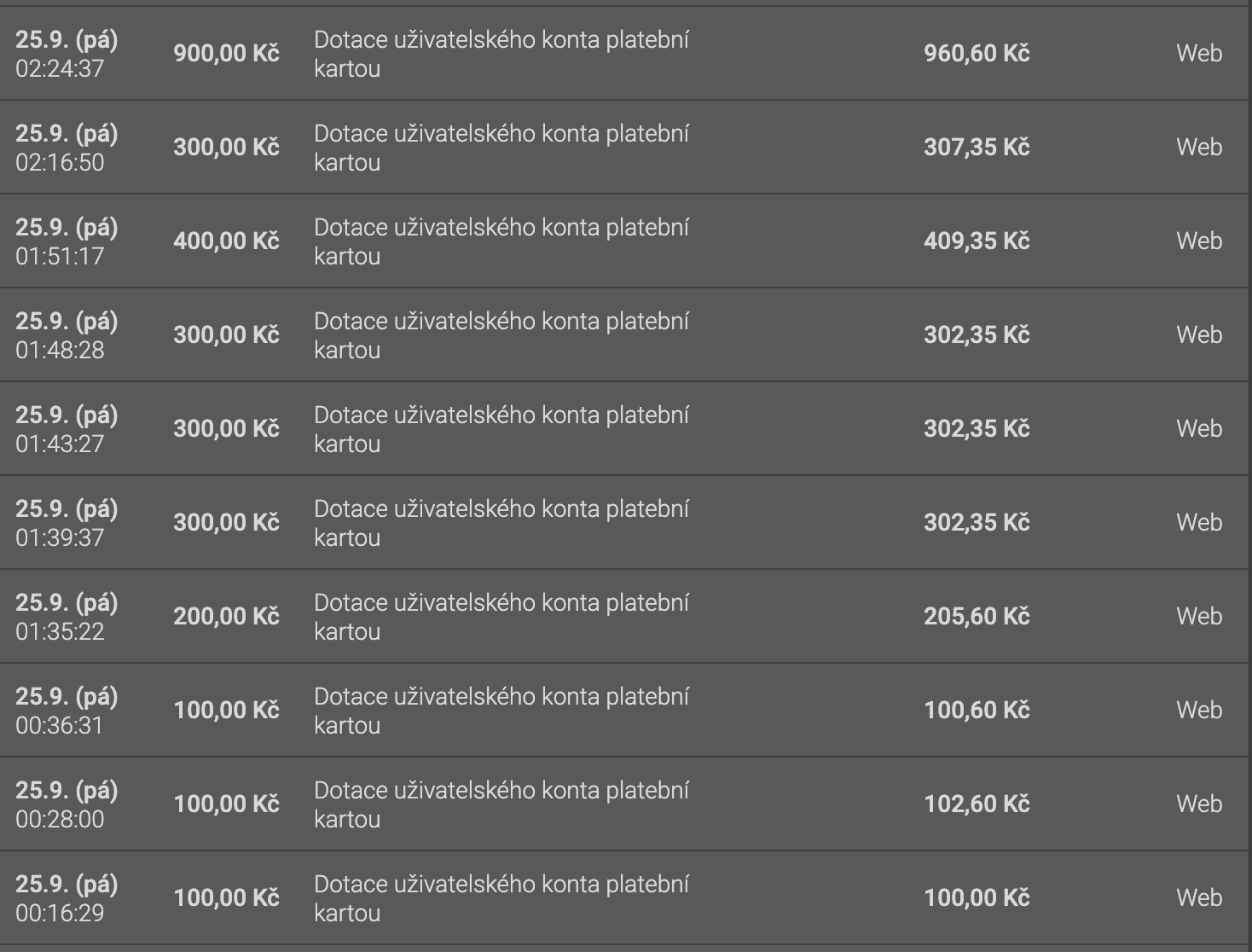Click the 01:35:22 transaction timestamp
The image size is (1252, 952).
pyautogui.click(x=60, y=632)
